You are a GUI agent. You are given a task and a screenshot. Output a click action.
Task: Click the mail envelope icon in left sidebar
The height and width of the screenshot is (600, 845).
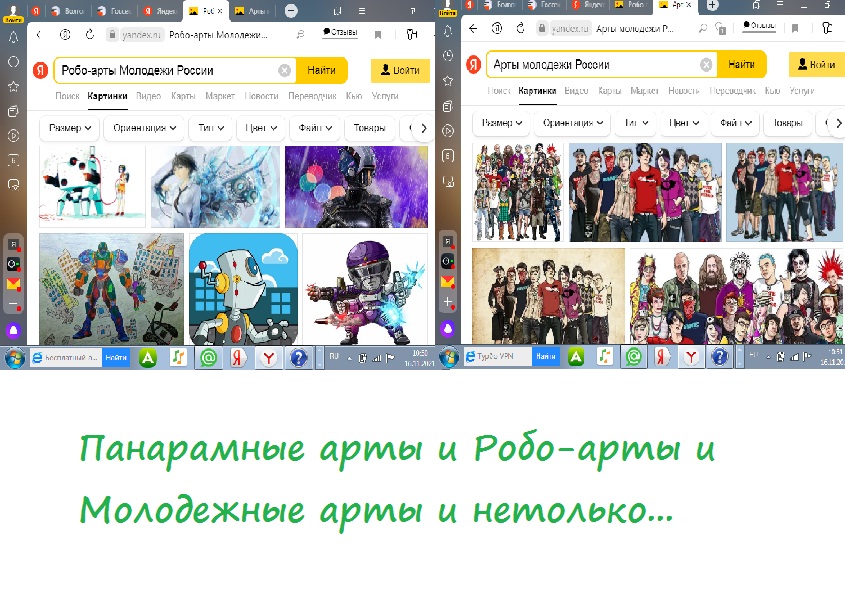[13, 284]
